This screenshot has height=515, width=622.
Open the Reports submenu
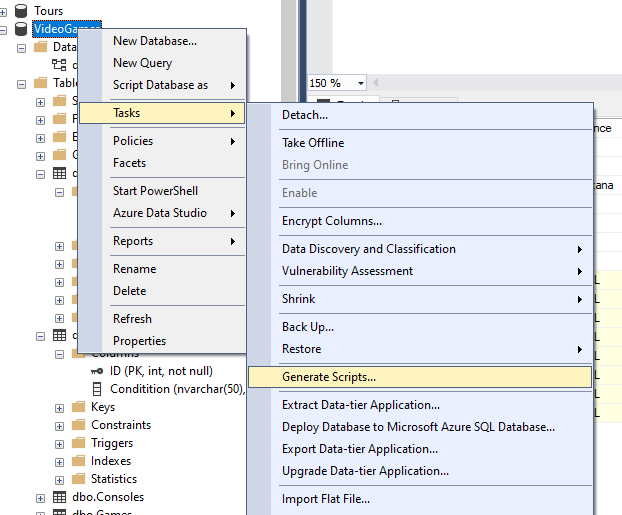[163, 241]
